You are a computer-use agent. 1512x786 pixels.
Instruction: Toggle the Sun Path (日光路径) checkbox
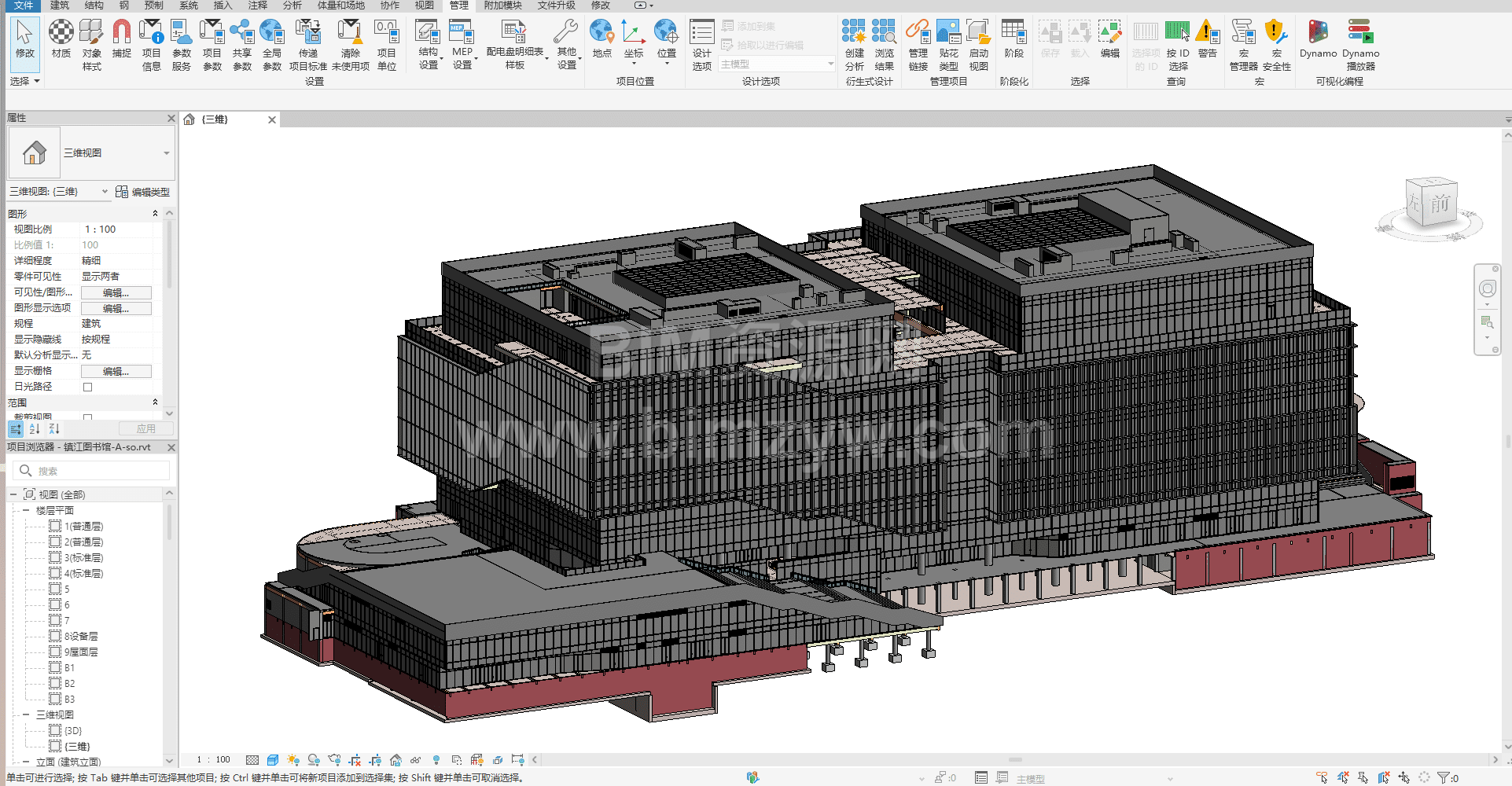pos(88,387)
